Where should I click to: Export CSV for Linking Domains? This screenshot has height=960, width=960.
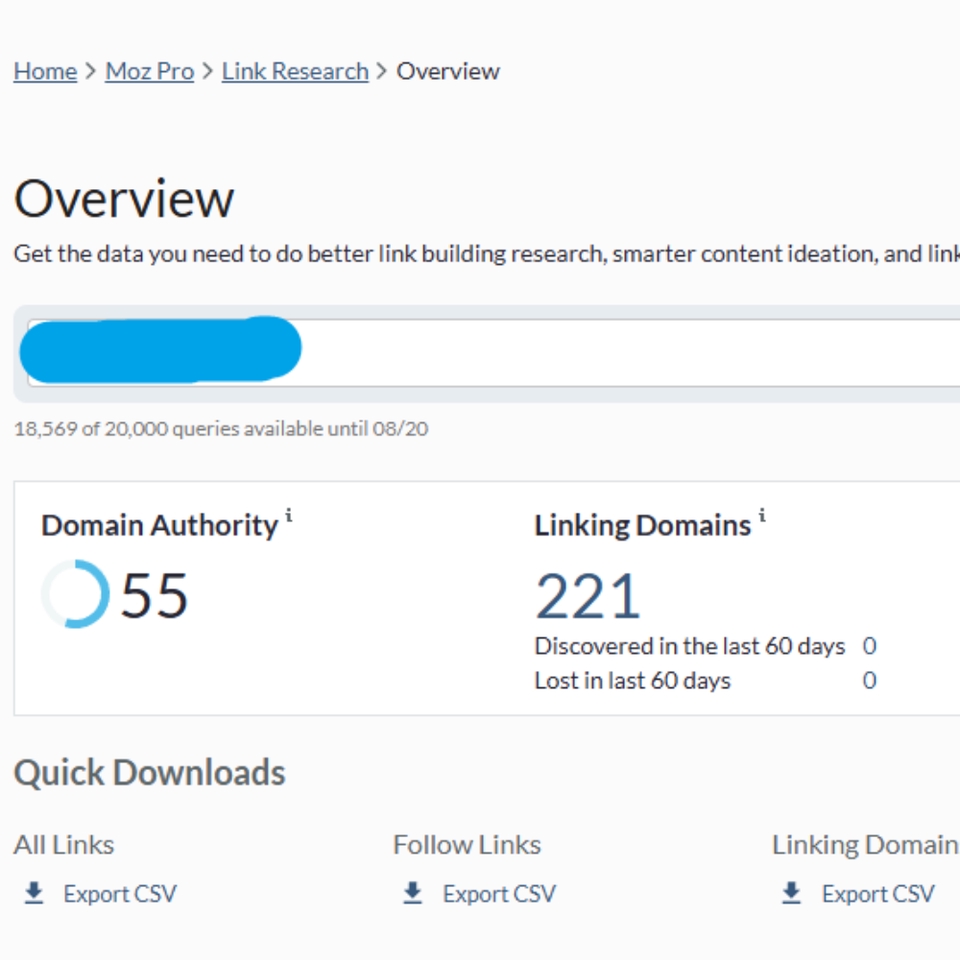tap(877, 894)
